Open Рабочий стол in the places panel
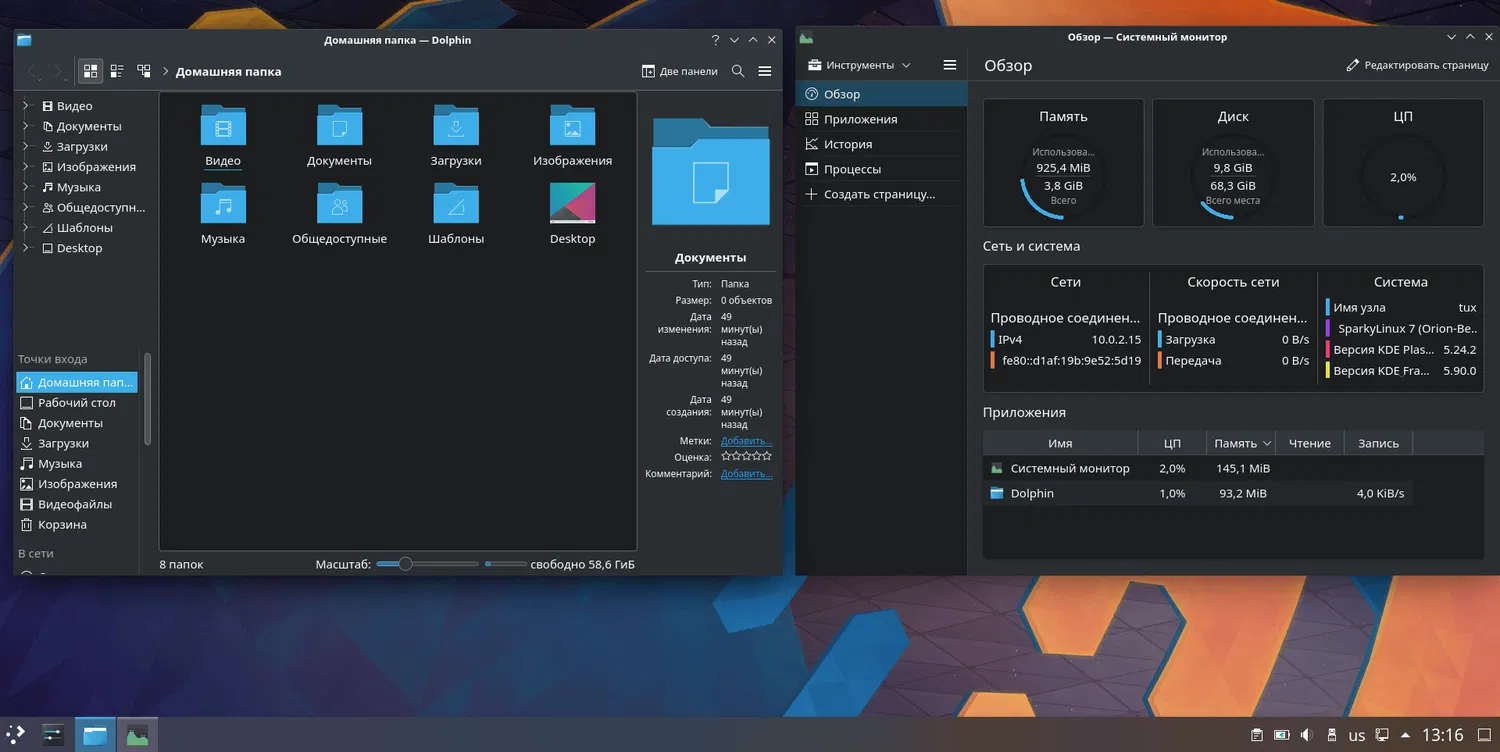Image resolution: width=1500 pixels, height=752 pixels. (x=77, y=403)
